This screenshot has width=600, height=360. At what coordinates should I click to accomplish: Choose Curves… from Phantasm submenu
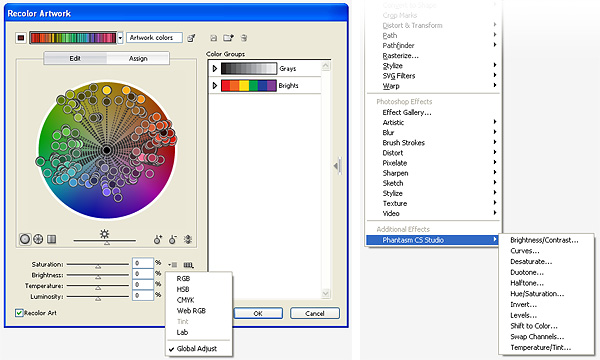pyautogui.click(x=525, y=251)
